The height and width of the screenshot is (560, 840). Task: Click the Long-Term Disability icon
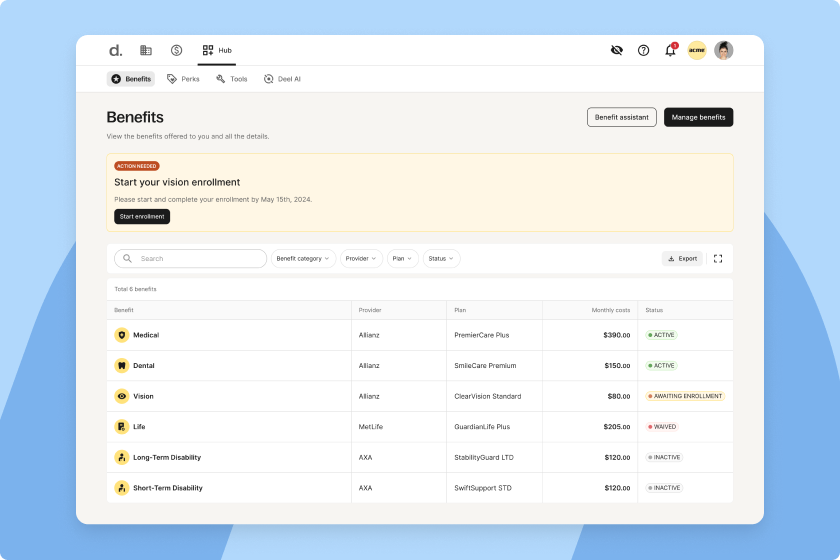click(x=122, y=457)
